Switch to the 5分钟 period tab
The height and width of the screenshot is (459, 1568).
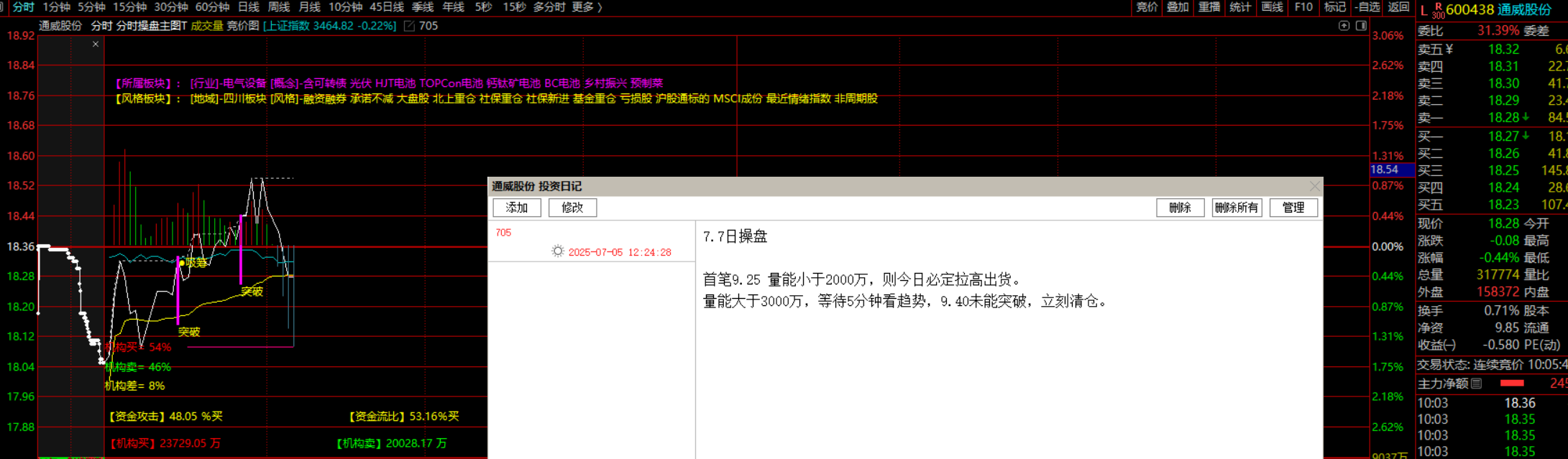tap(91, 7)
